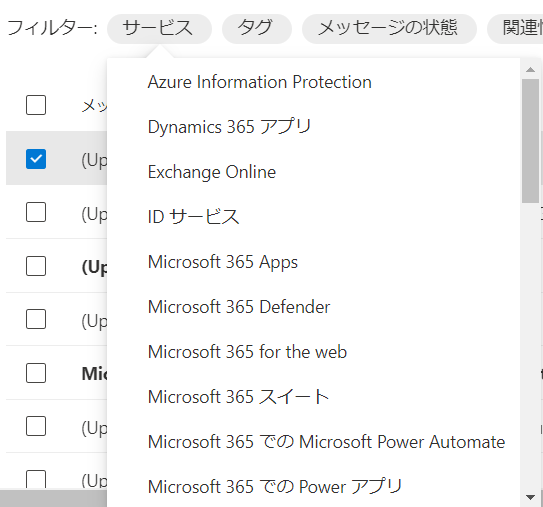Open the partially visible 関連 filter

(x=515, y=28)
